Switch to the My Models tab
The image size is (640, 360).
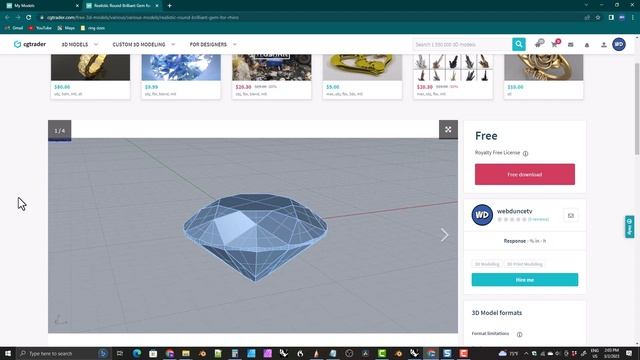click(41, 6)
